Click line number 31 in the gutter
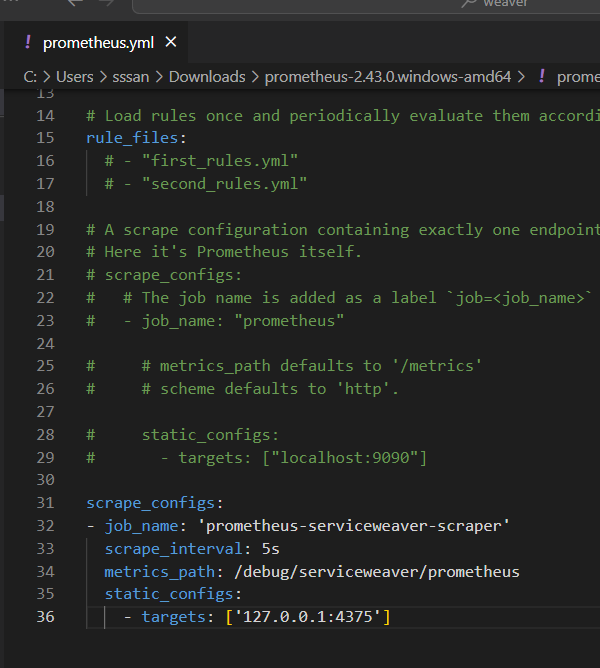This screenshot has width=600, height=668. tap(45, 503)
